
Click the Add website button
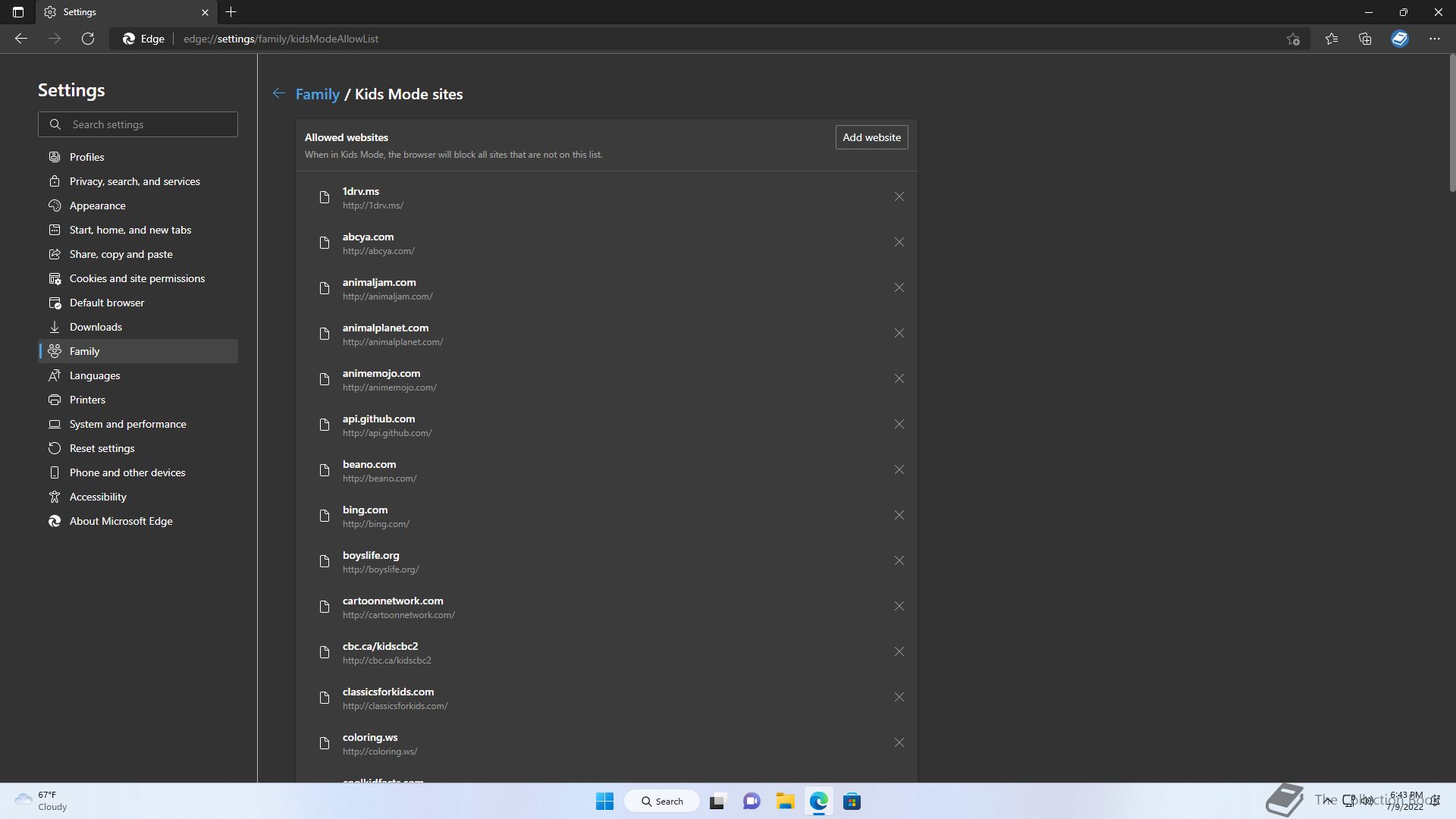(871, 137)
